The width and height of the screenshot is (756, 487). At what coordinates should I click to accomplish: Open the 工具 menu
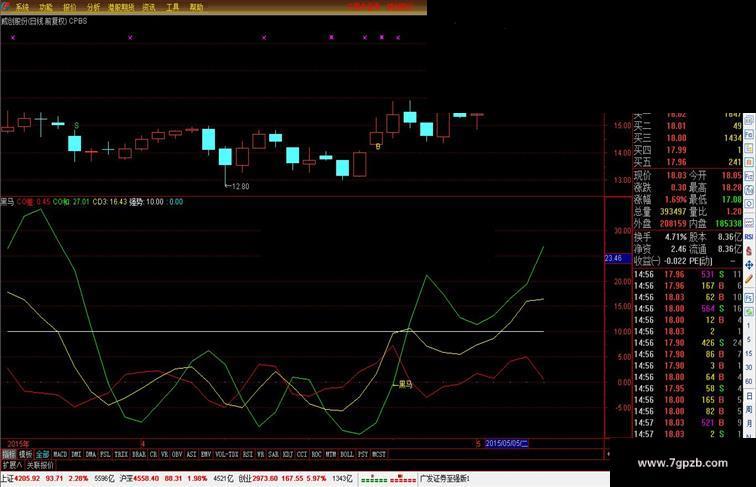pos(173,7)
